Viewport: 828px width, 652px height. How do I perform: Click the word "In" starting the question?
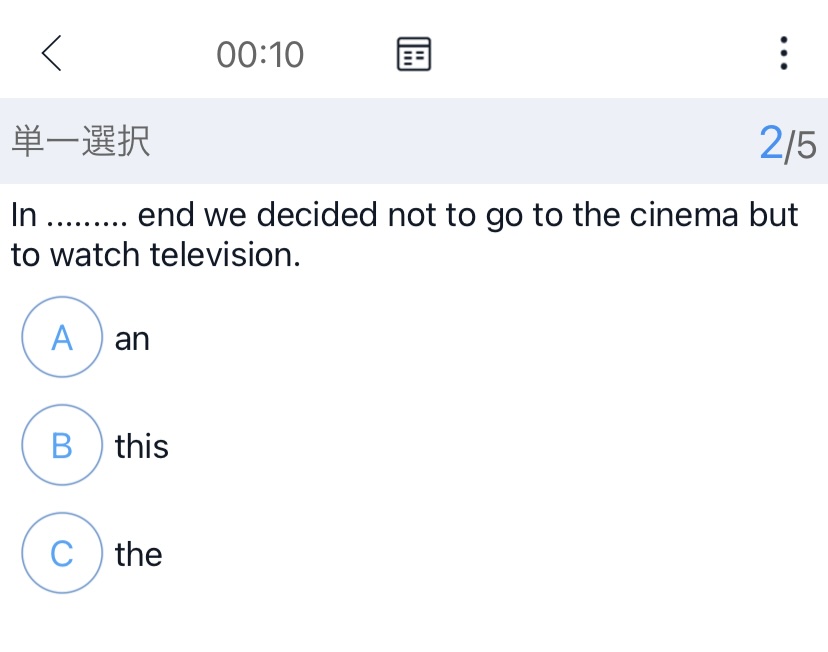click(24, 215)
